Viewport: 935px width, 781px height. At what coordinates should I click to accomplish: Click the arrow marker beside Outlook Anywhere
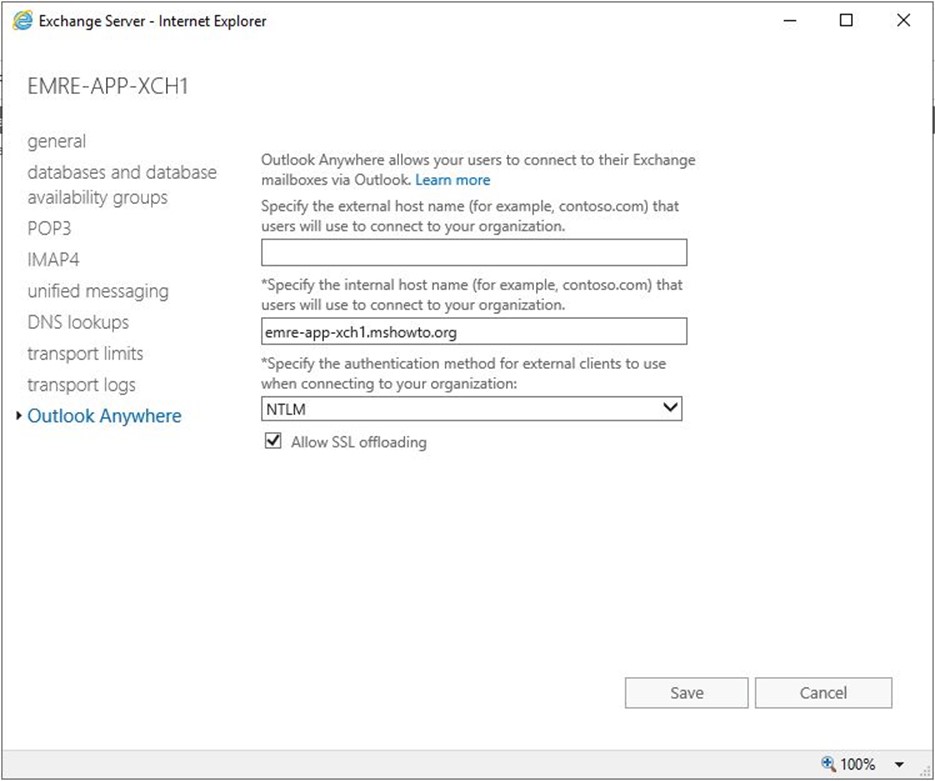(x=19, y=416)
